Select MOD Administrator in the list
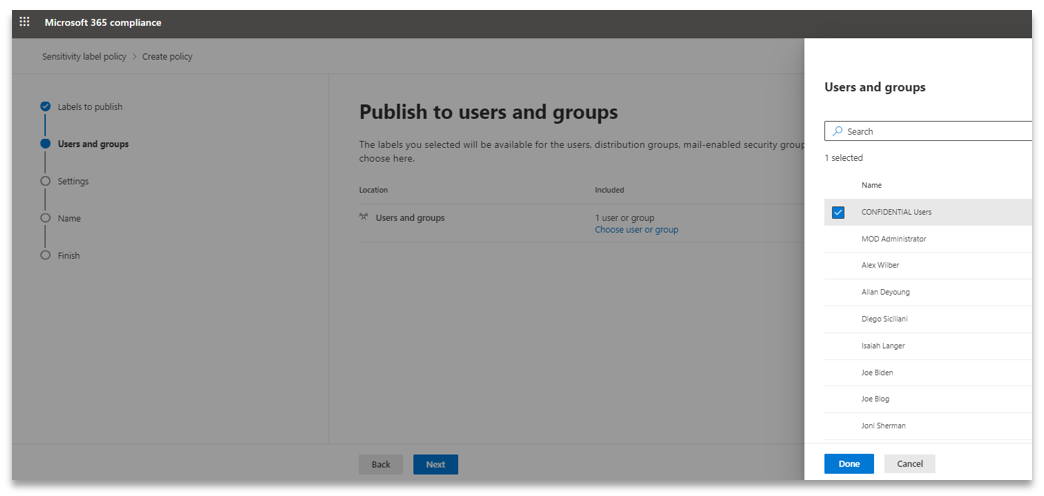Image resolution: width=1044 pixels, height=496 pixels. point(928,239)
